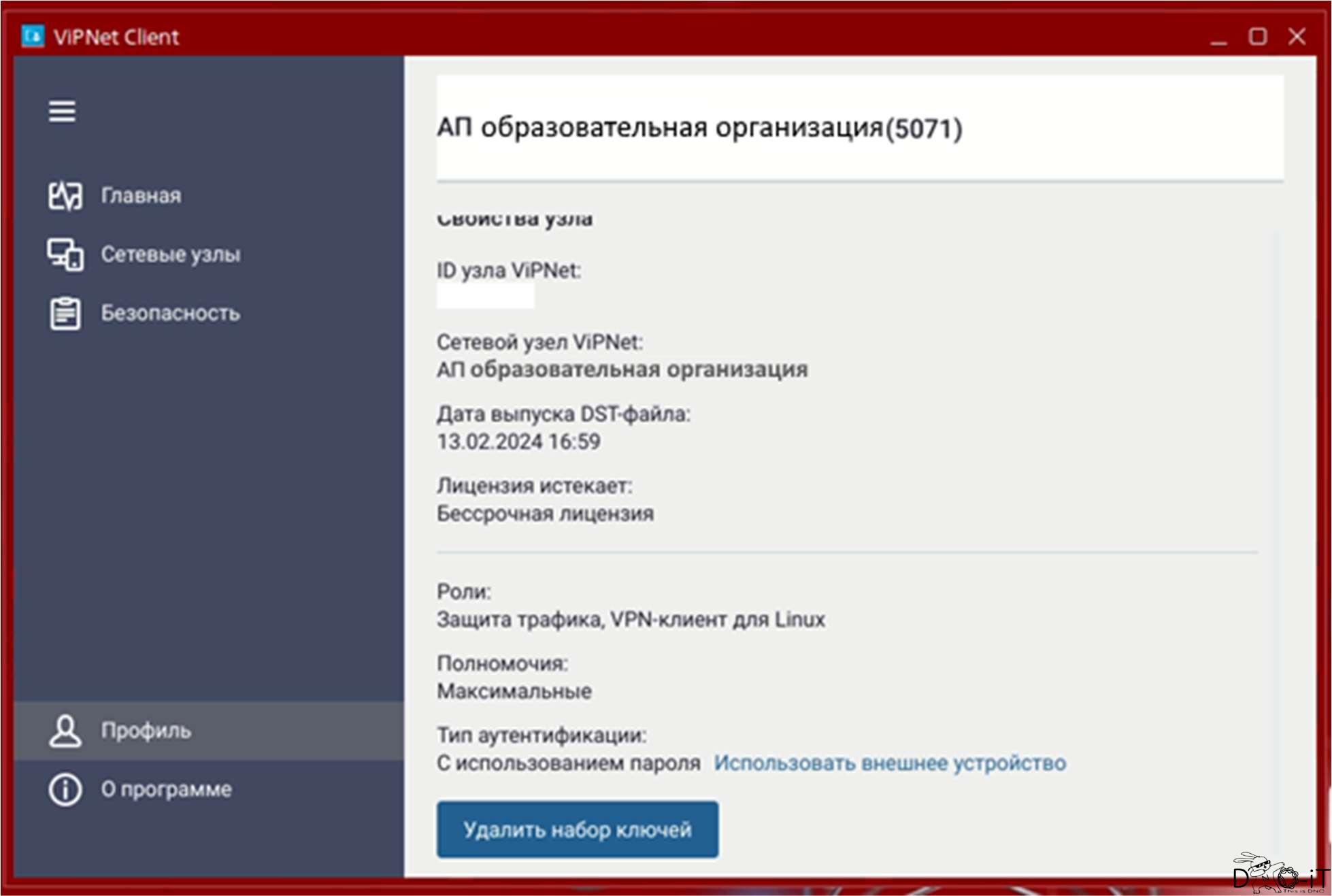Click the О программе info icon
The width and height of the screenshot is (1332, 896).
(65, 790)
